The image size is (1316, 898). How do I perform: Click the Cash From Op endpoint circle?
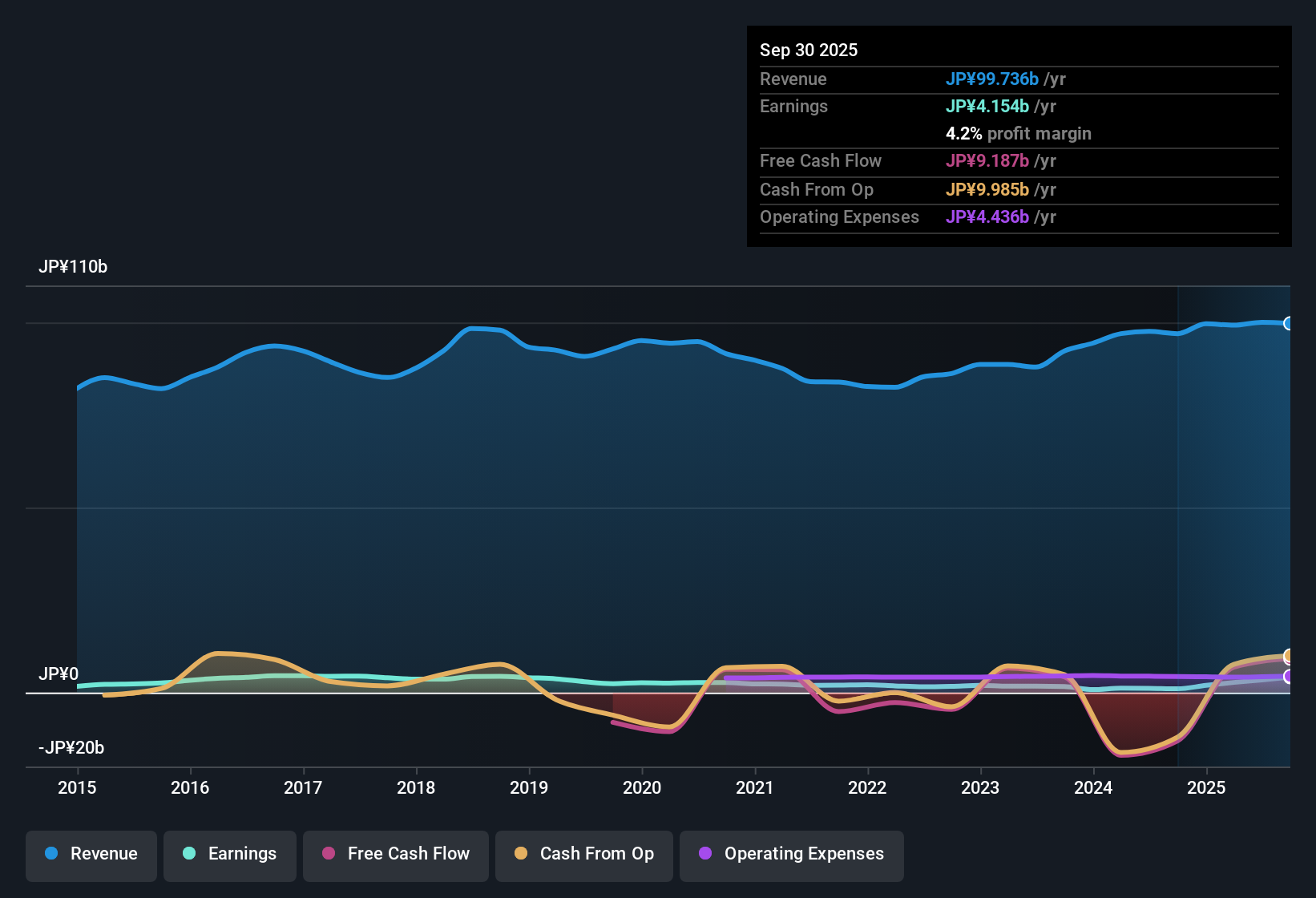[1290, 656]
